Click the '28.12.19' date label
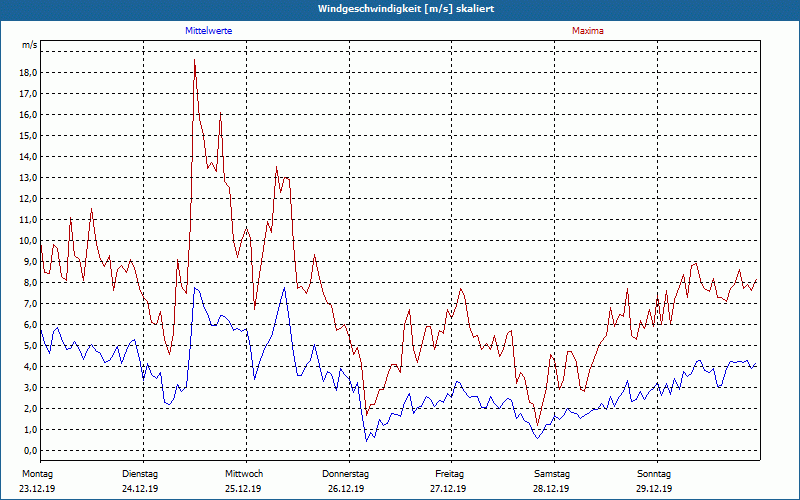Viewport: 800px width, 500px height. (x=551, y=489)
